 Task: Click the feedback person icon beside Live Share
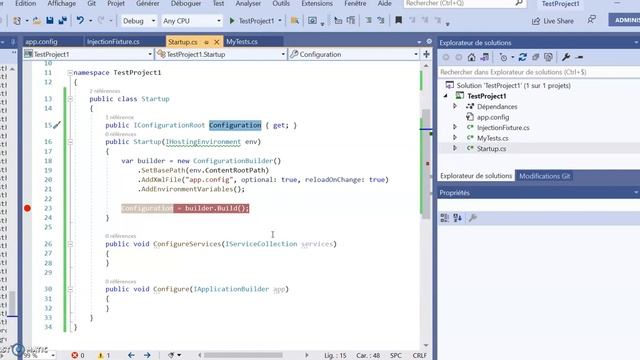click(591, 20)
